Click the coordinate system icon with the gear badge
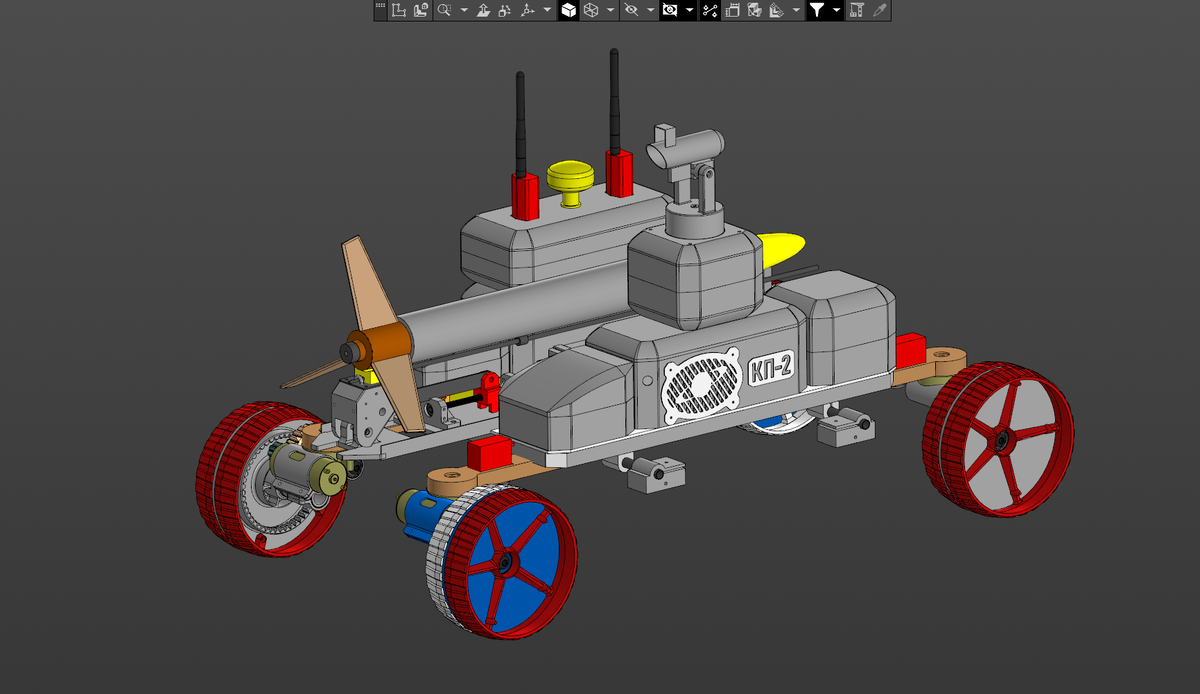 [x=420, y=10]
